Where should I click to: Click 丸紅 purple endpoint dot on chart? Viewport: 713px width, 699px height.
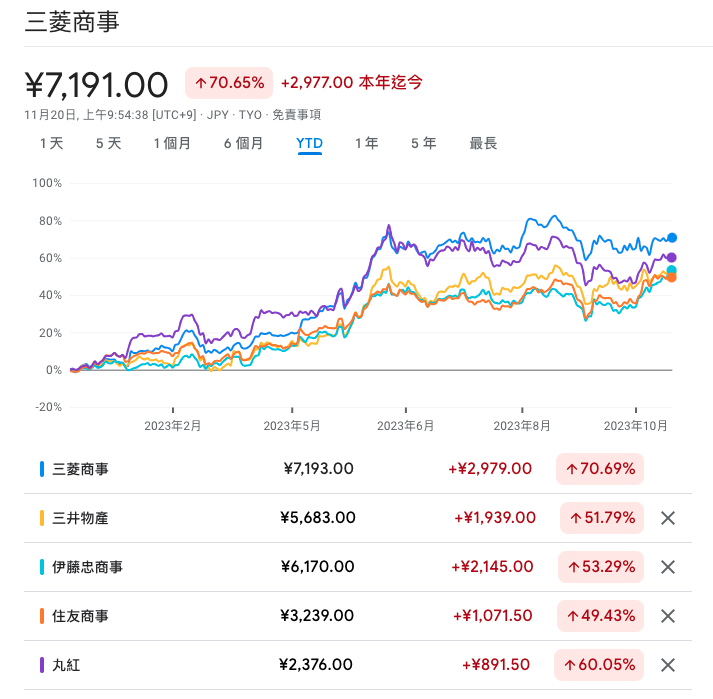(x=672, y=258)
